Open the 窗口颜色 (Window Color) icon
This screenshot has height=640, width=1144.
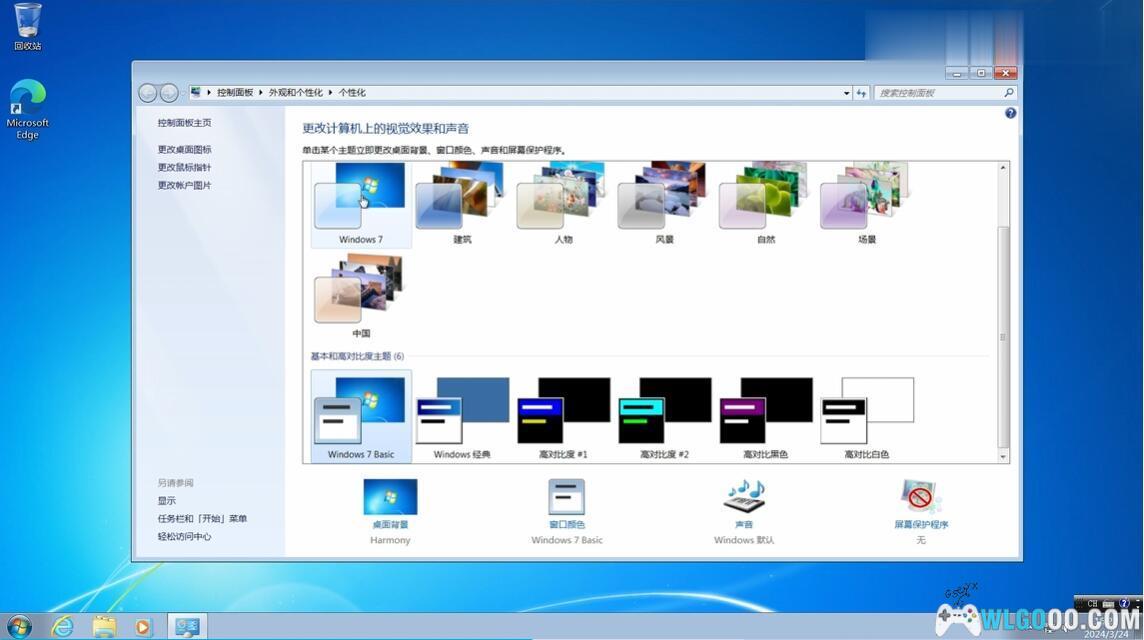point(566,498)
